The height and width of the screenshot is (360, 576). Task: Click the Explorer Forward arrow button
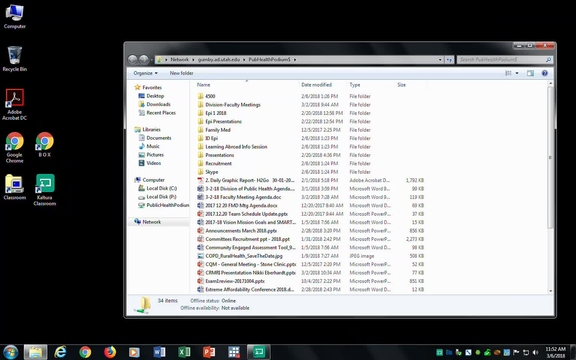(x=144, y=59)
